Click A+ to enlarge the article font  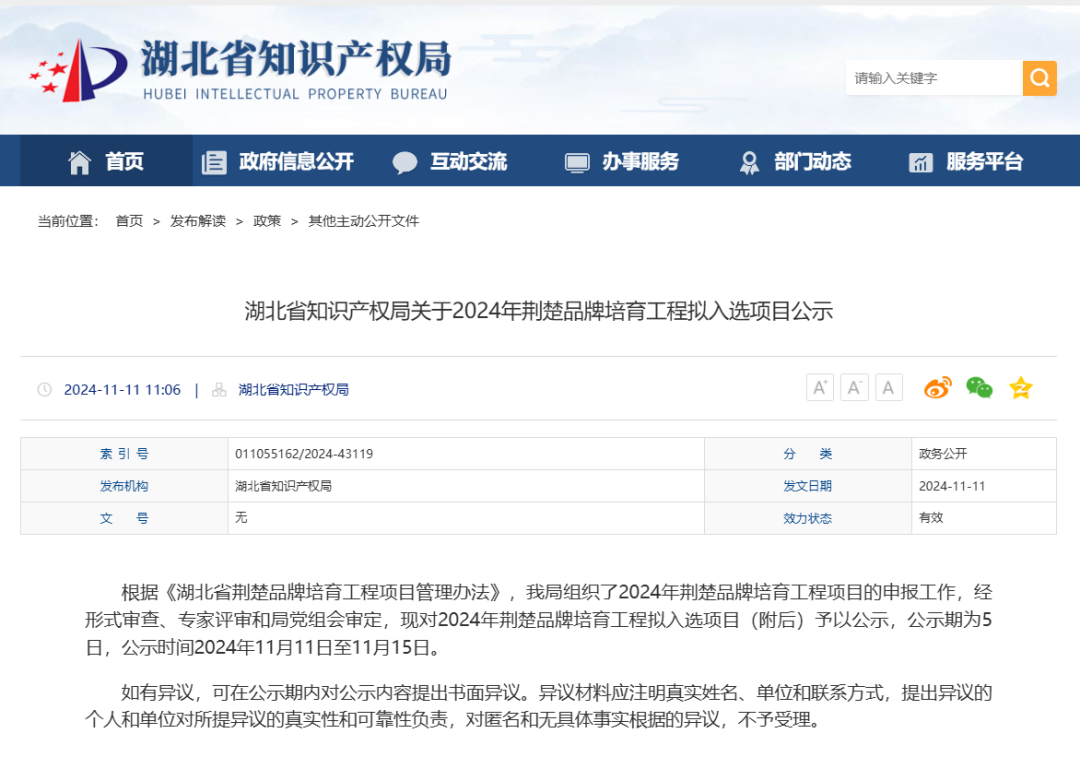click(820, 387)
